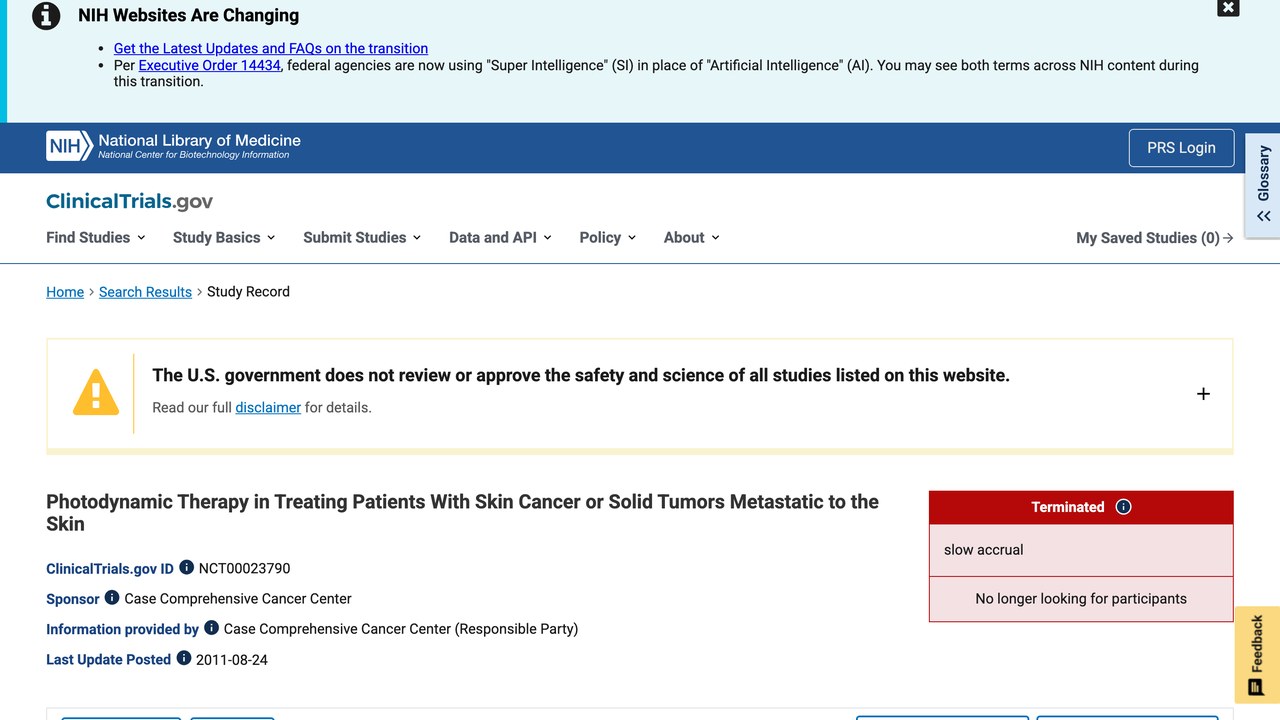The image size is (1280, 720).
Task: Click the 'slow accrual' termination reason
Action: click(x=984, y=550)
